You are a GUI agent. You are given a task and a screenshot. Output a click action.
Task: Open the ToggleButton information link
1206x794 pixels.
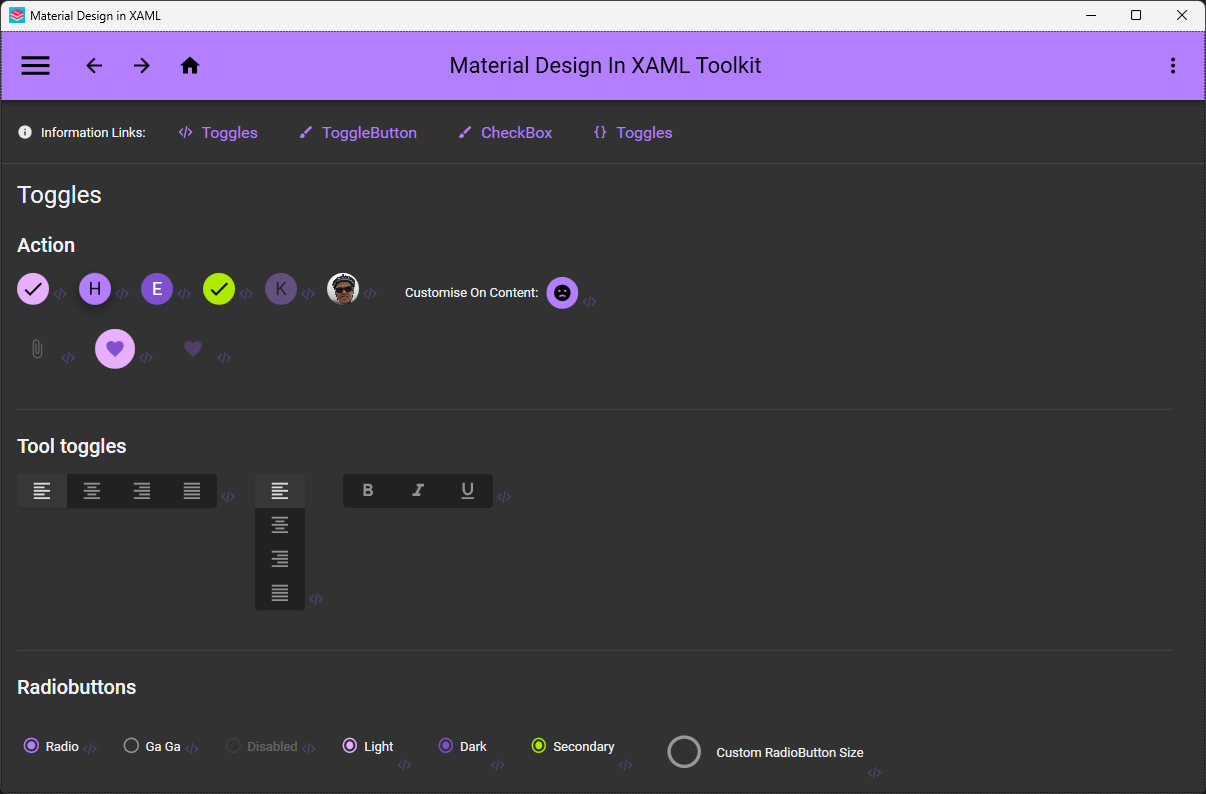click(x=358, y=132)
